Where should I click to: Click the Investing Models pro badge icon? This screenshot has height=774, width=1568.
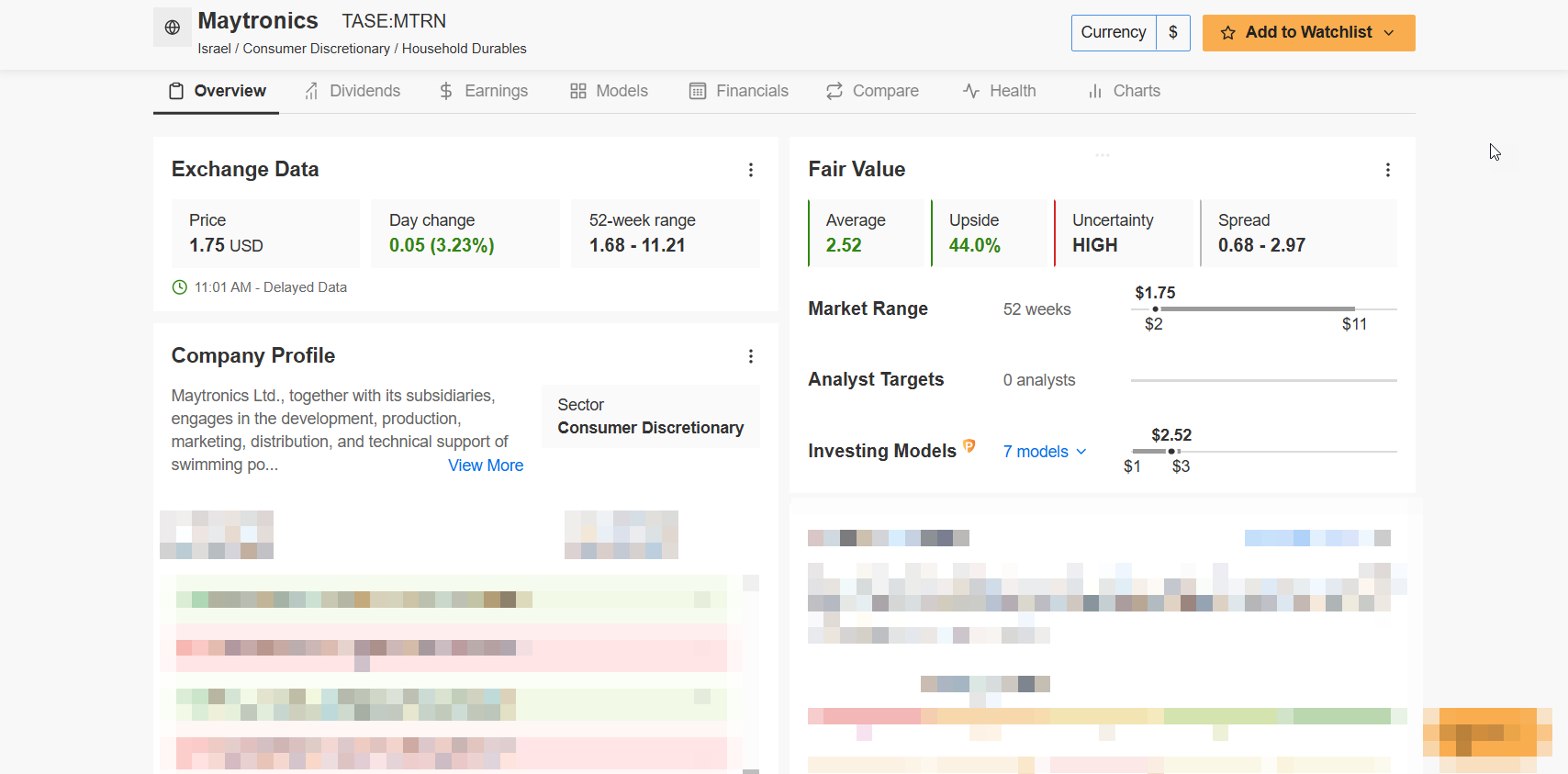click(x=969, y=446)
